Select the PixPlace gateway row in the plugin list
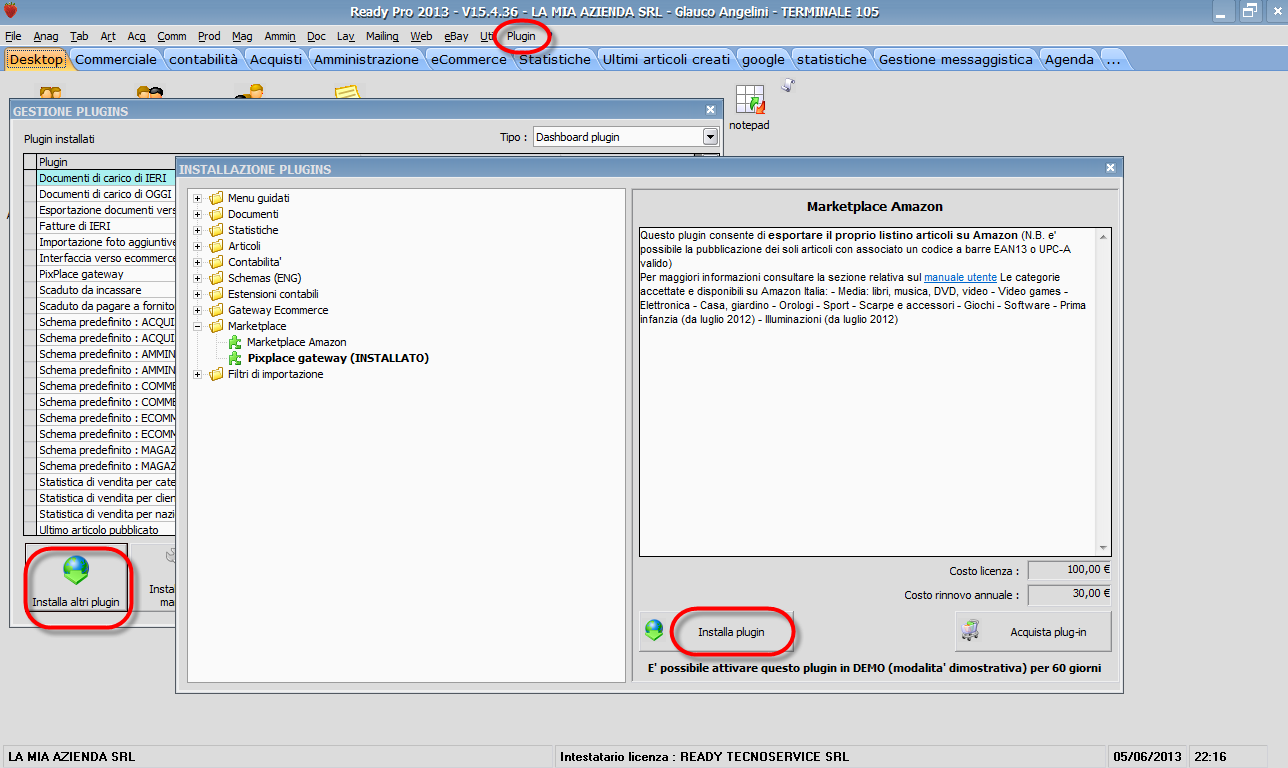The height and width of the screenshot is (768, 1288). click(x=106, y=274)
